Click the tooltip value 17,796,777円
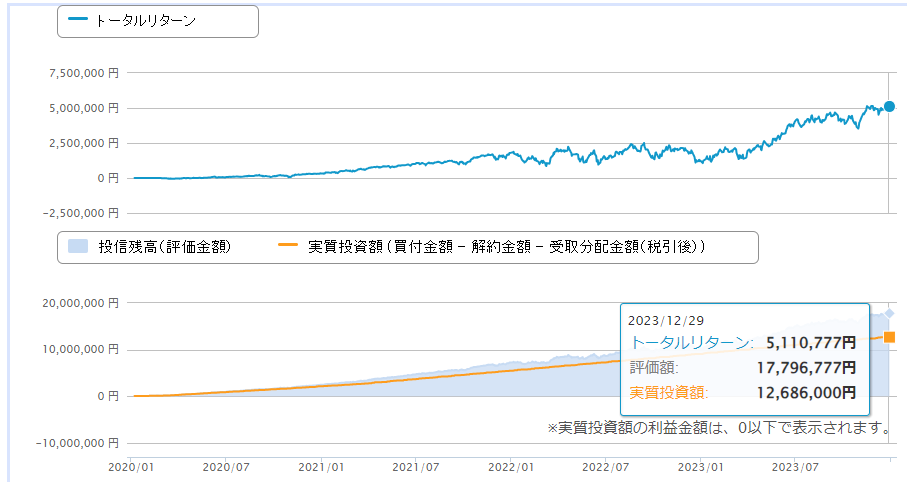 [x=806, y=367]
